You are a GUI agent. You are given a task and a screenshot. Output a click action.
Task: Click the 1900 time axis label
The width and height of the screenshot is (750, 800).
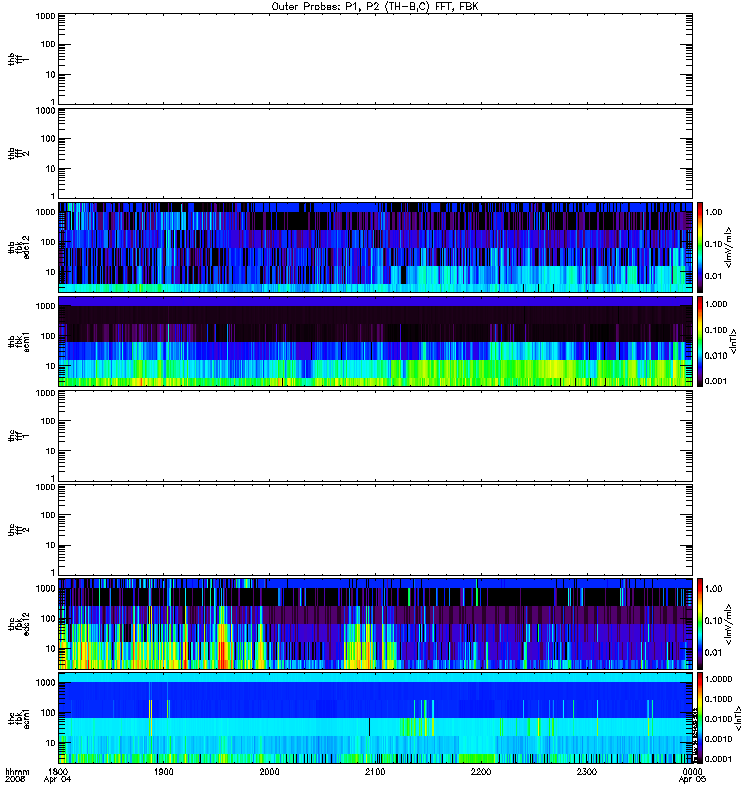163,771
